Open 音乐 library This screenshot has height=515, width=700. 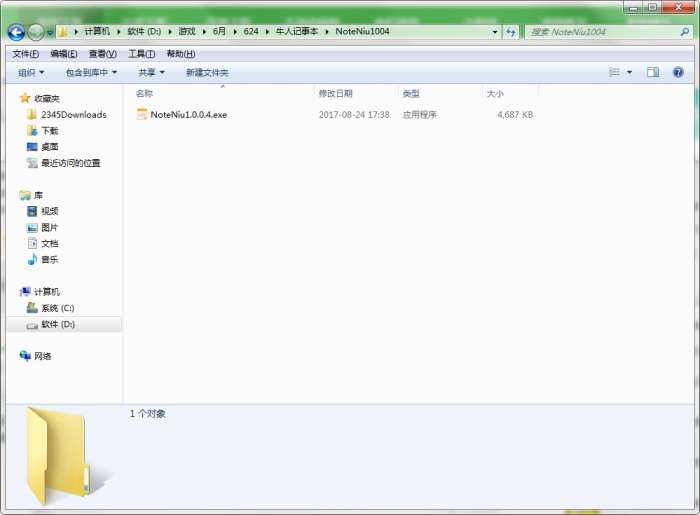click(50, 259)
